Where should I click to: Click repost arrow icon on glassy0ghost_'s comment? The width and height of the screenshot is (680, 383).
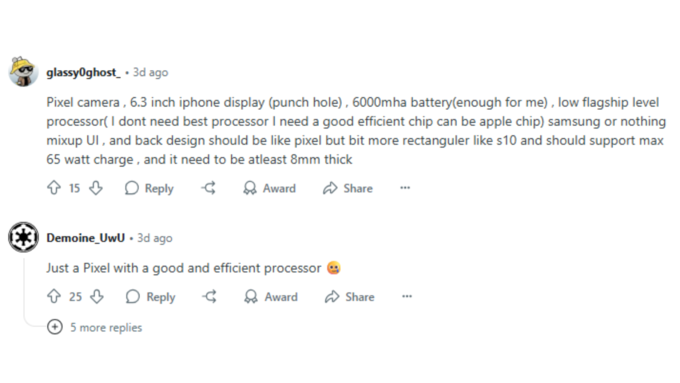point(209,188)
